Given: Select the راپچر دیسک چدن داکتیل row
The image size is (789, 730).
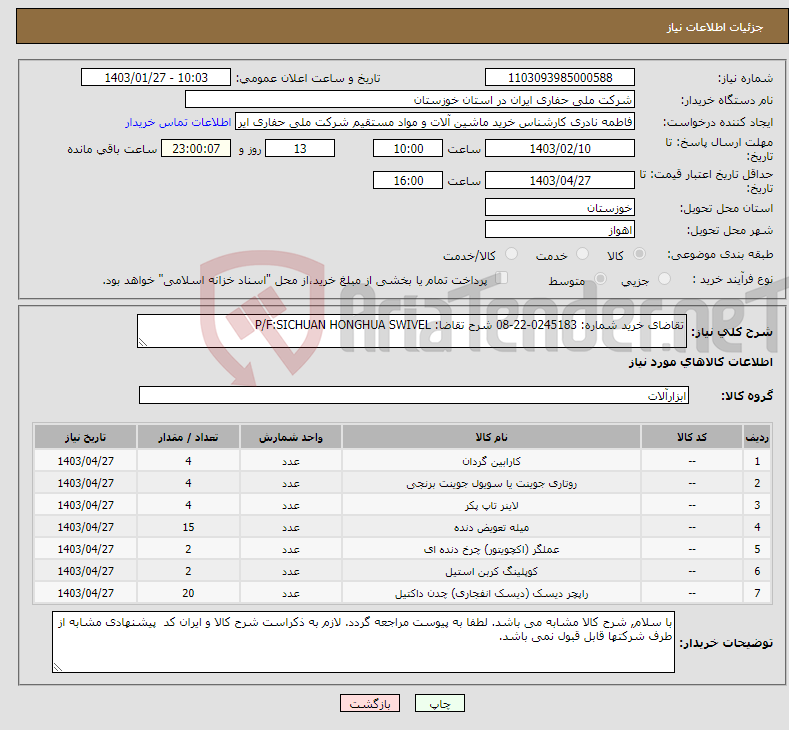Looking at the screenshot, I should click(x=402, y=593).
